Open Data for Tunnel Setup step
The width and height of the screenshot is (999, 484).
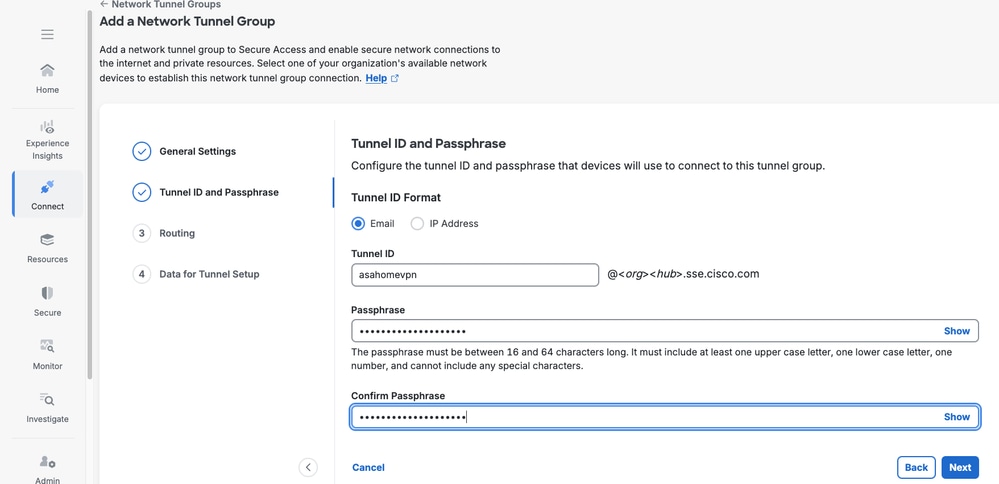tap(210, 274)
